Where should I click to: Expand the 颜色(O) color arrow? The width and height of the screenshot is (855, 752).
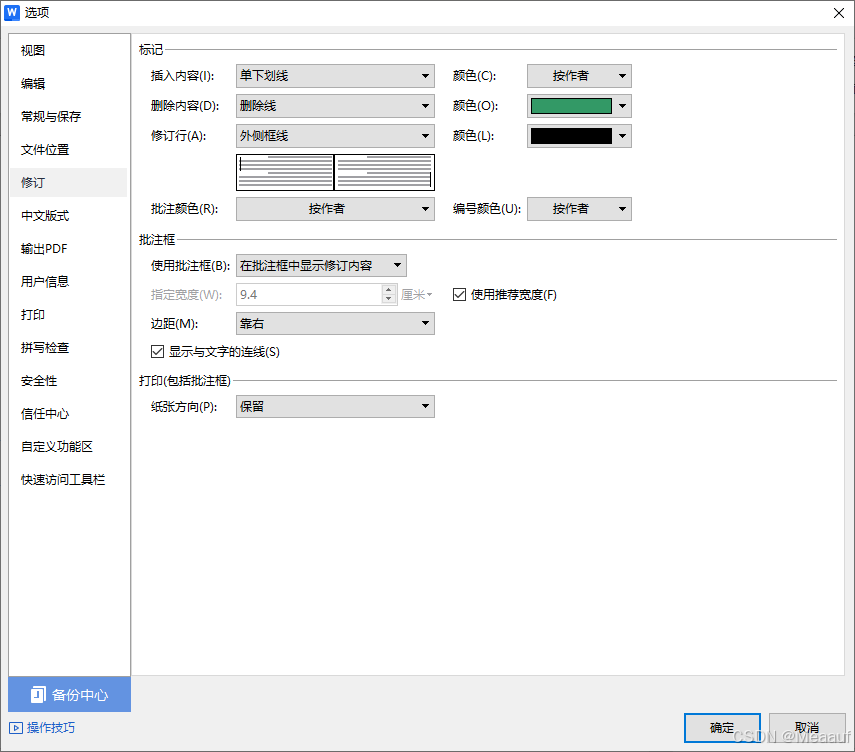622,106
